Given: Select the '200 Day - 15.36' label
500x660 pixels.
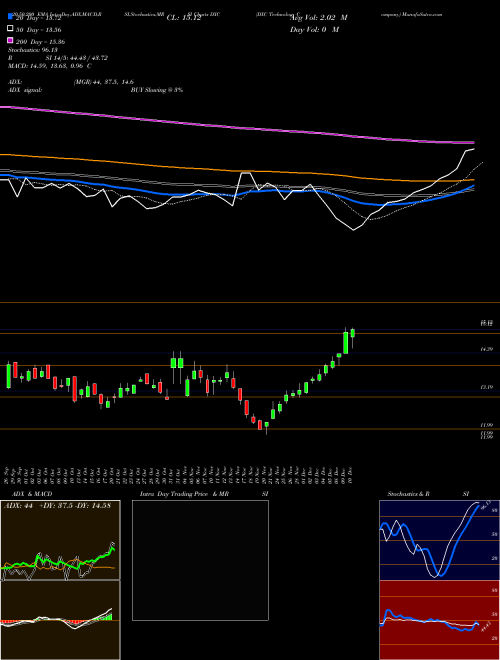Looking at the screenshot, I should click(40, 42).
